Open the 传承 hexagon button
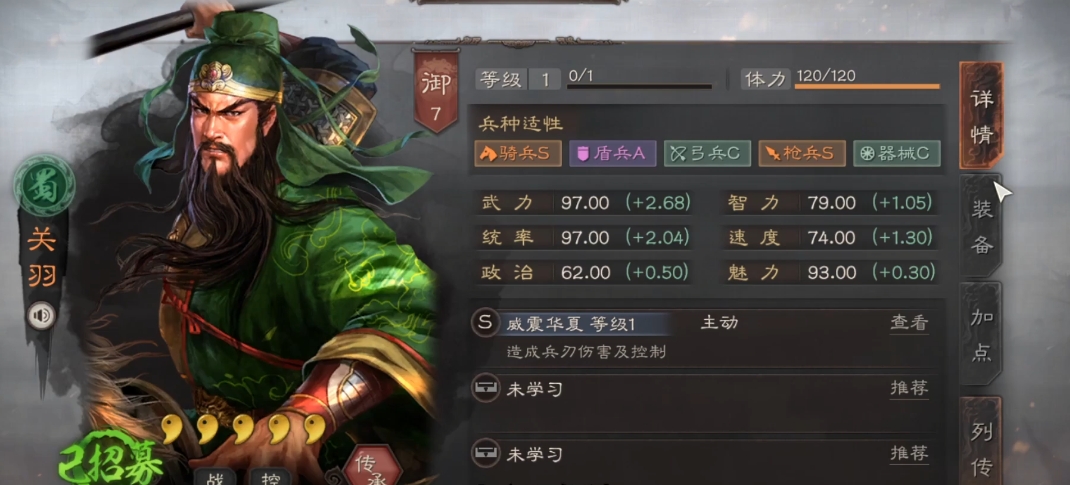This screenshot has height=485, width=1070. point(372,465)
